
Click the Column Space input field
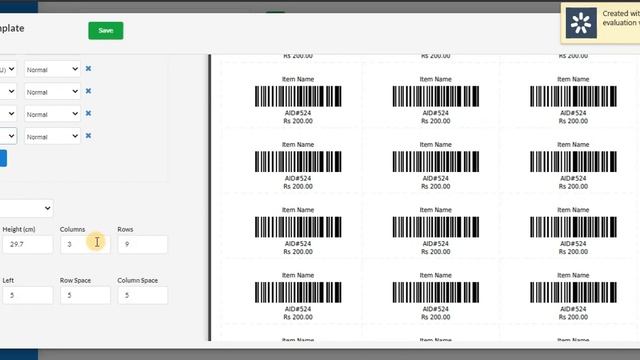pyautogui.click(x=142, y=295)
